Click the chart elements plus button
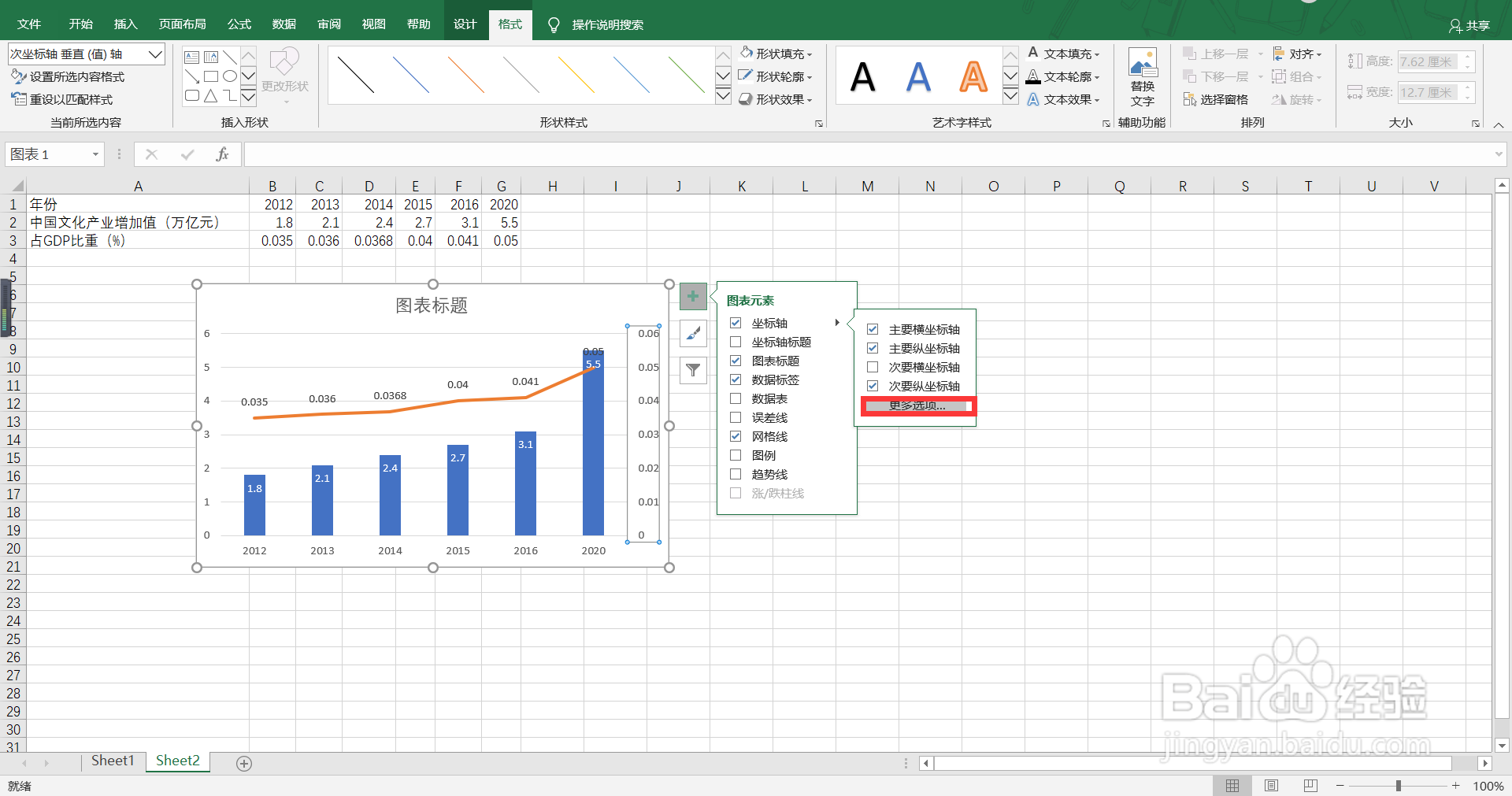 (x=693, y=297)
